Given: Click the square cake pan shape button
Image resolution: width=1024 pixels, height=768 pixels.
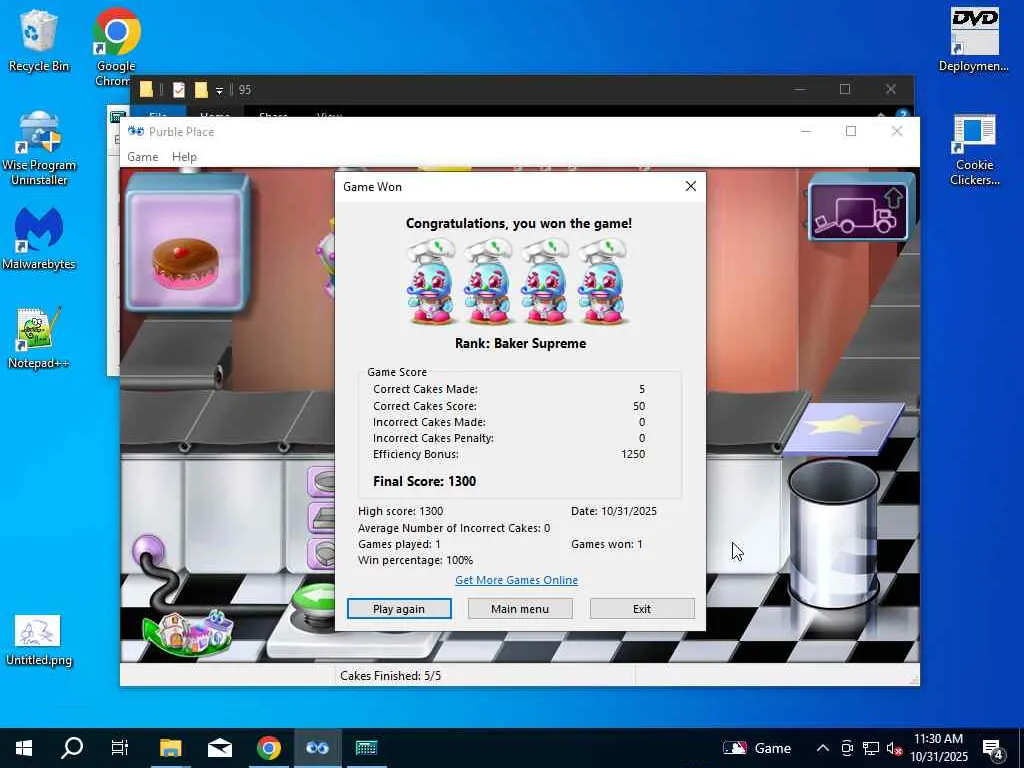Looking at the screenshot, I should (322, 518).
